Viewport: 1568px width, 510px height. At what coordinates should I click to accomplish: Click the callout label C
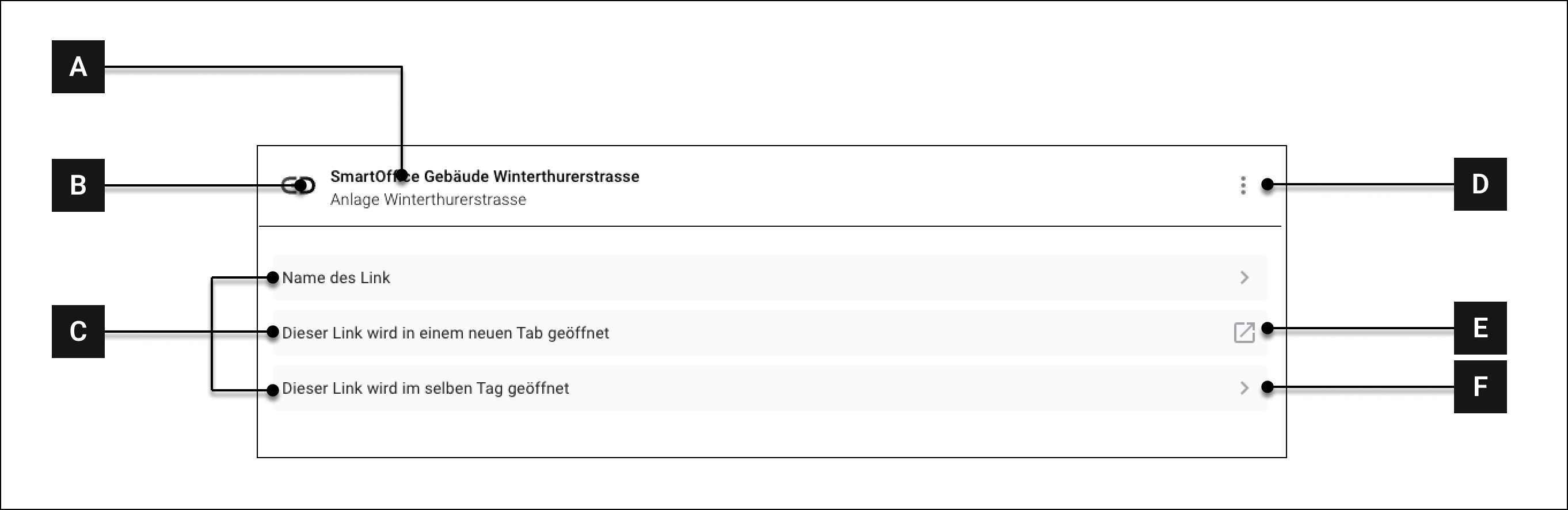coord(78,331)
